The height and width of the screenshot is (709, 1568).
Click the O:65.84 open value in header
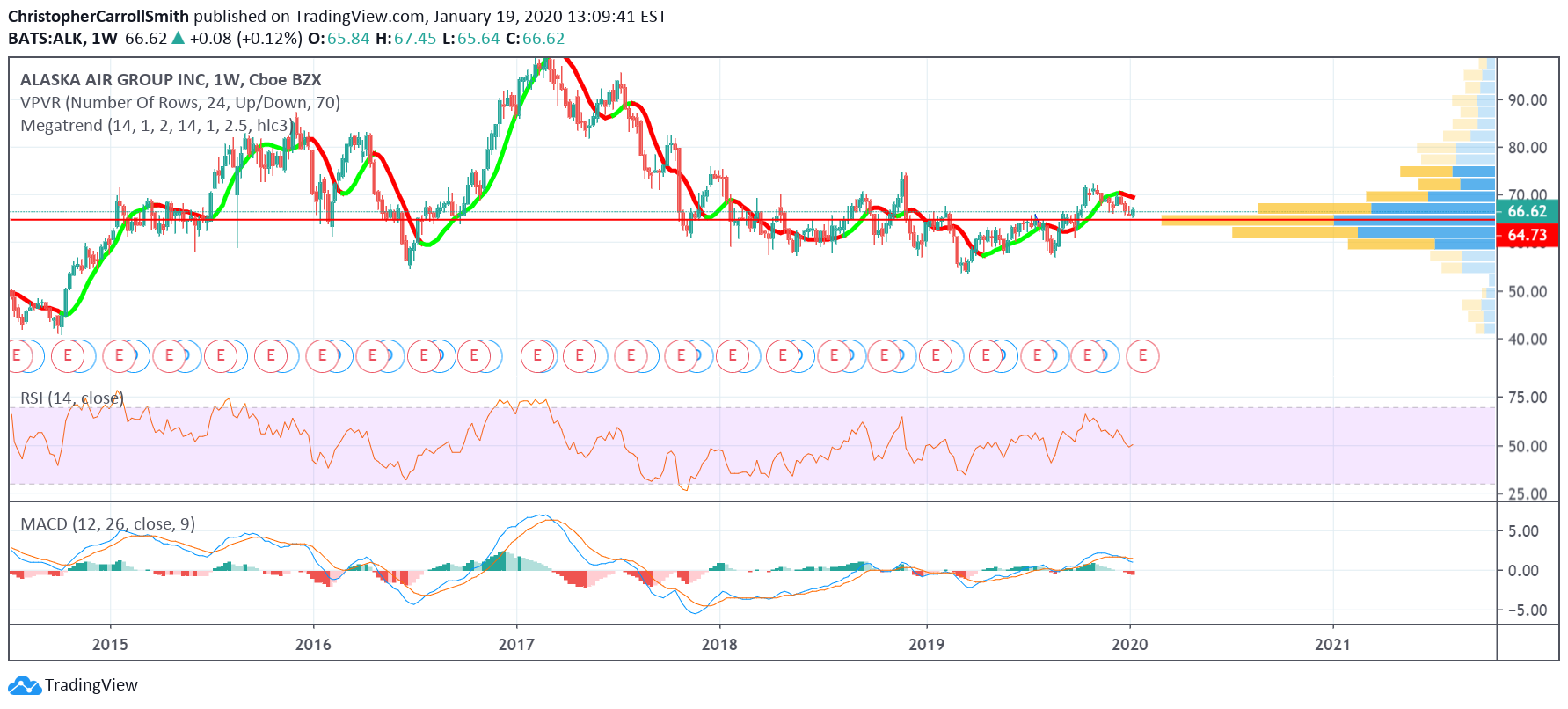pyautogui.click(x=339, y=39)
